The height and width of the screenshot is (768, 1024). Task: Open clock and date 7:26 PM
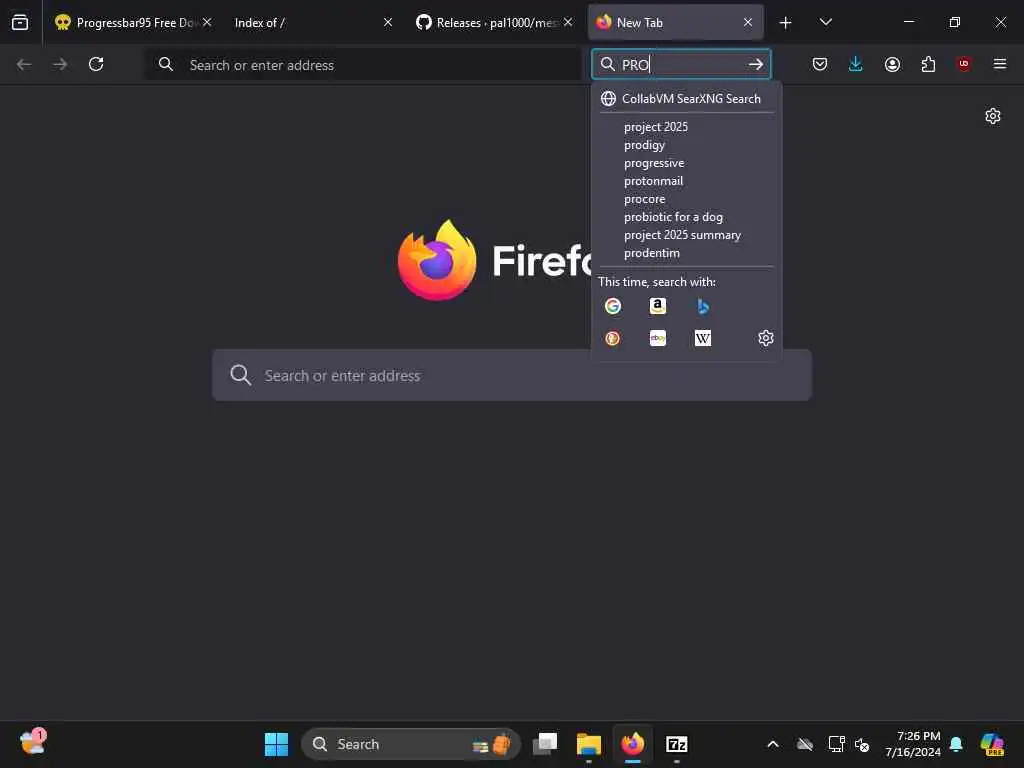(x=912, y=744)
